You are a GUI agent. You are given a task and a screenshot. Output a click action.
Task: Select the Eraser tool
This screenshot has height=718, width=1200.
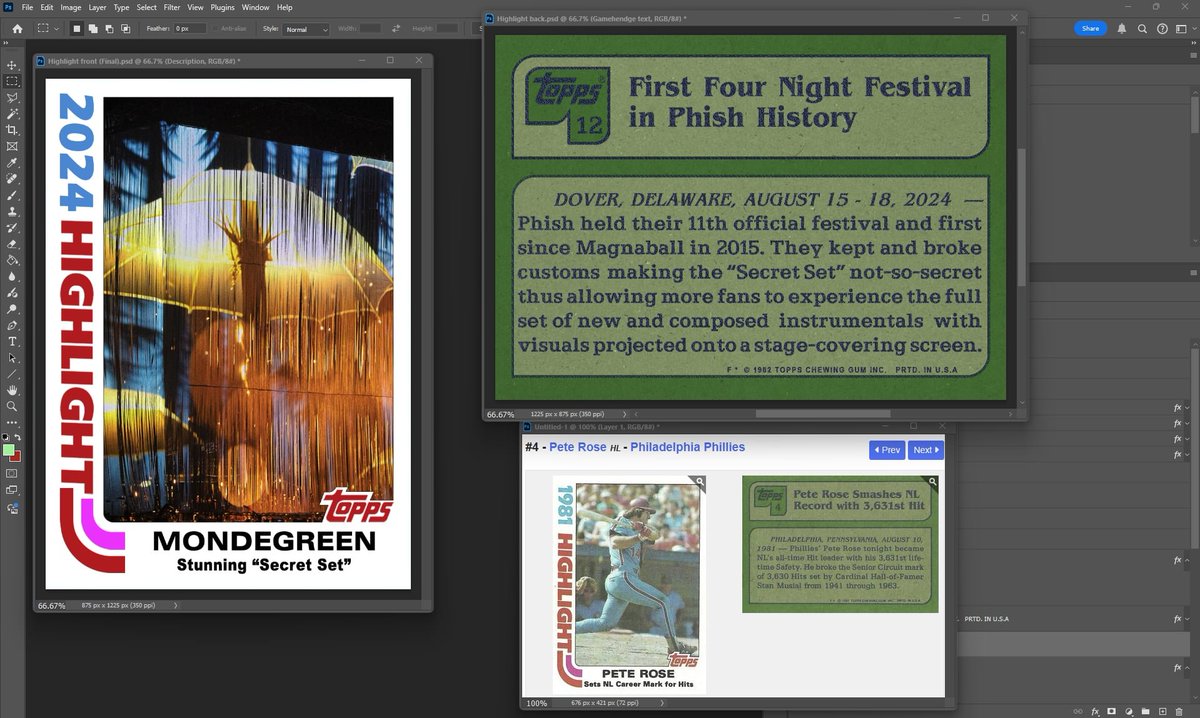pyautogui.click(x=12, y=244)
